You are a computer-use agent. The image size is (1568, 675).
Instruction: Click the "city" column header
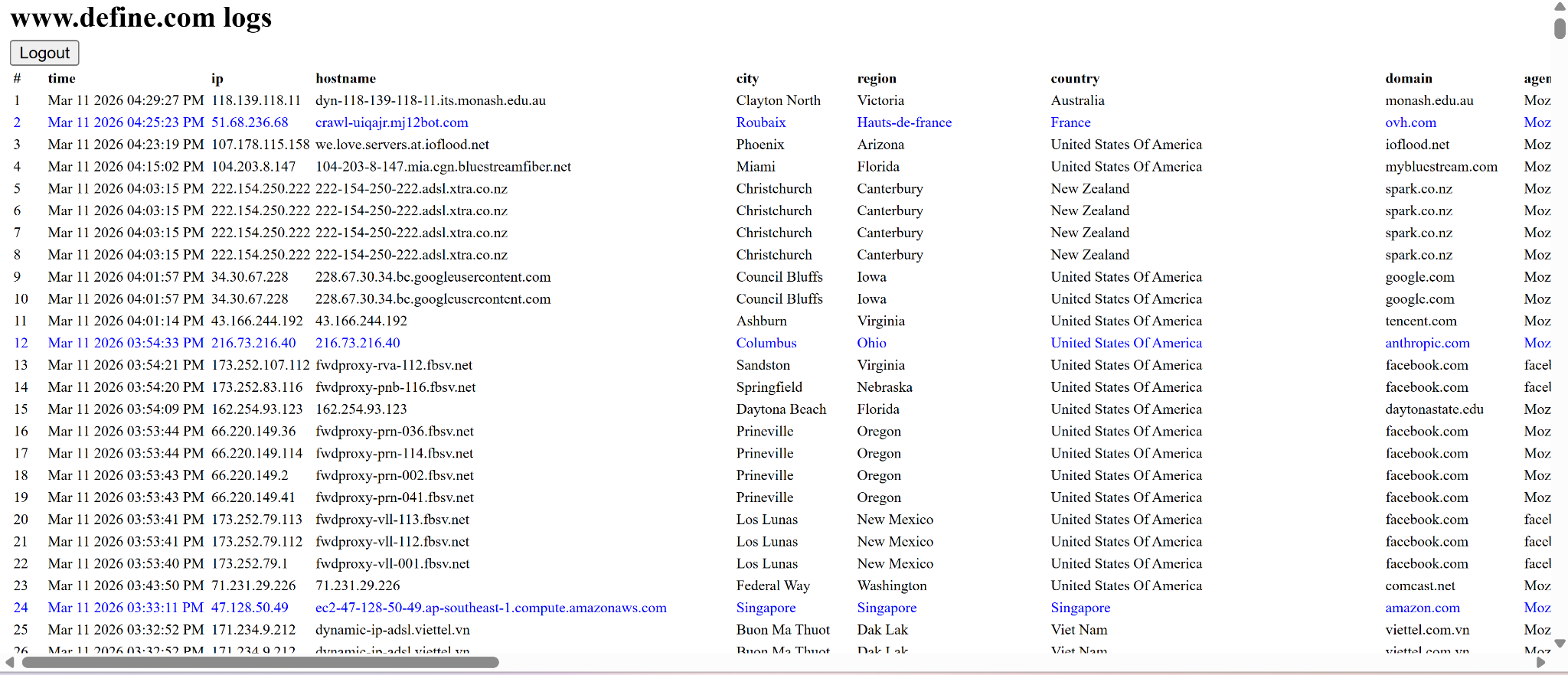coord(747,78)
